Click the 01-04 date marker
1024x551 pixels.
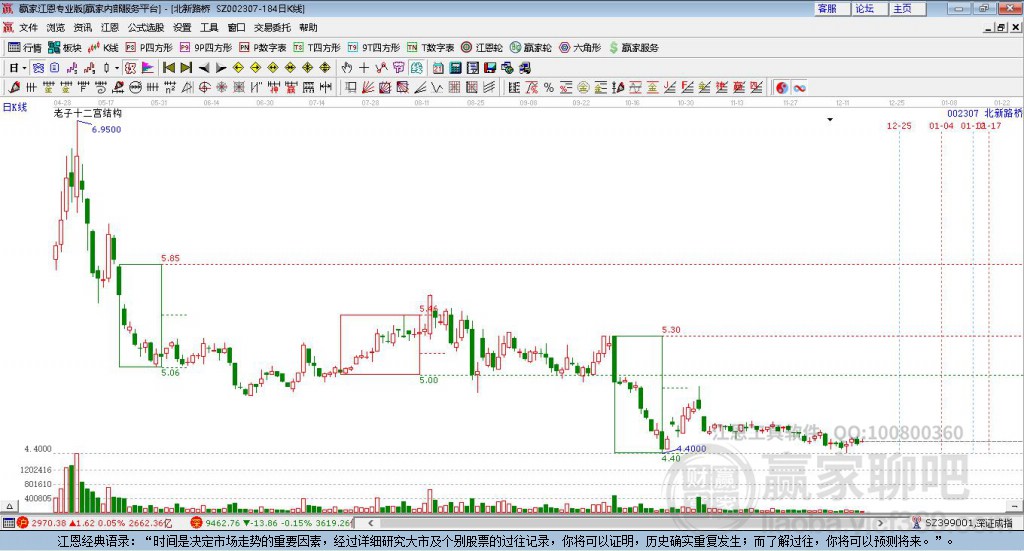click(x=941, y=125)
